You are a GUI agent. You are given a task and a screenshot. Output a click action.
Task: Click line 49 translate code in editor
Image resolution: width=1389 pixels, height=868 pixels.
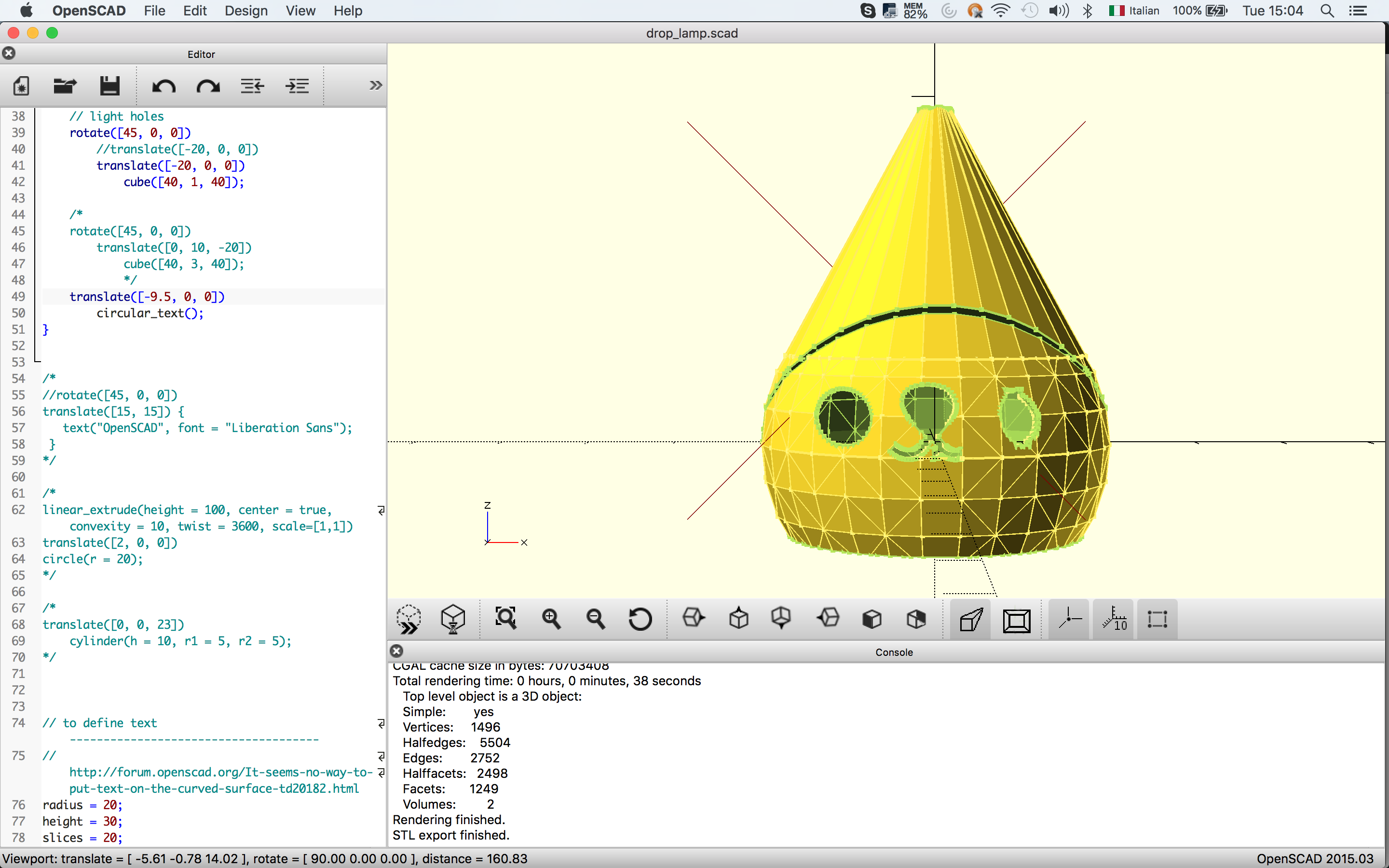147,297
